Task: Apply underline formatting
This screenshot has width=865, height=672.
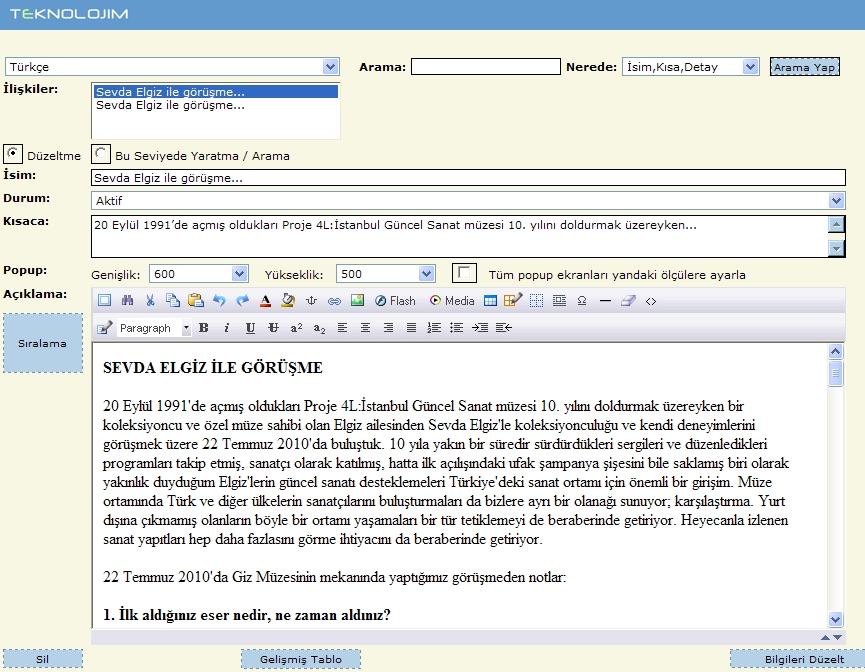Action: point(250,328)
